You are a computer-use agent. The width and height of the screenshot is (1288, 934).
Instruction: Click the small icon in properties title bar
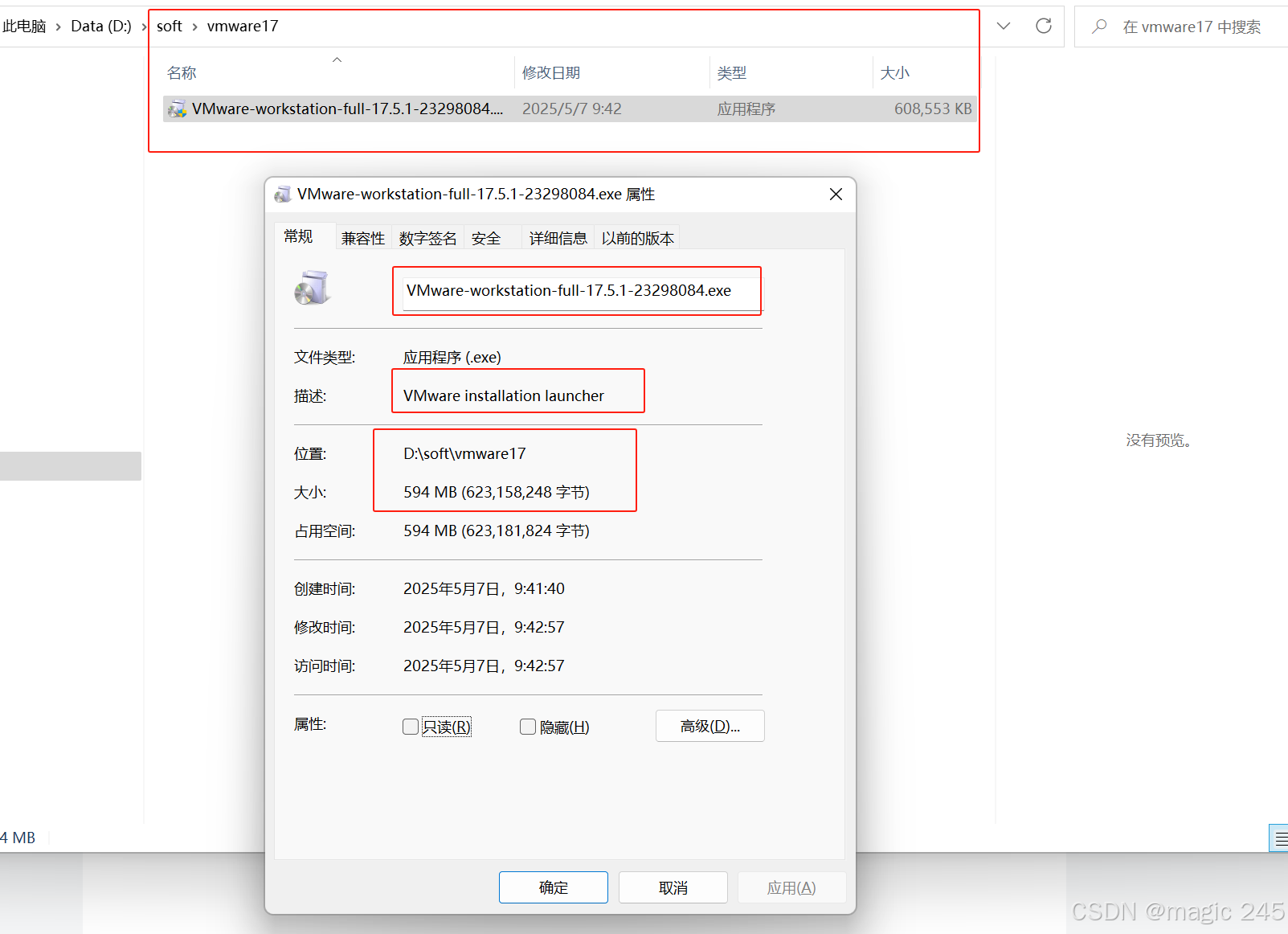[x=283, y=195]
